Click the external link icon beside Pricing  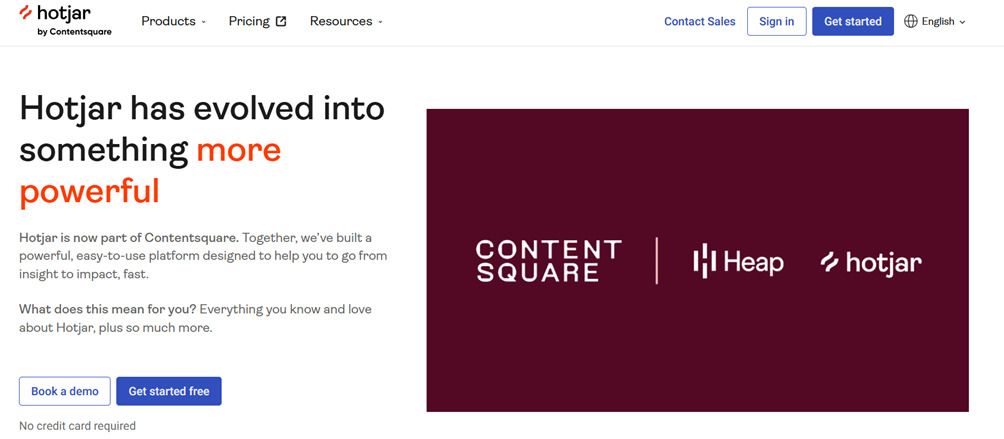coord(281,21)
